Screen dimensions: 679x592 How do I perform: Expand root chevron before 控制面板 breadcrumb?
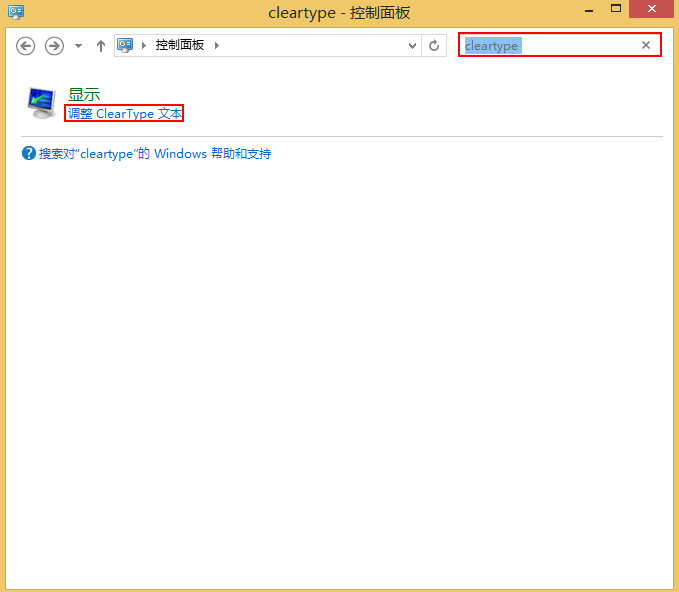tap(144, 45)
